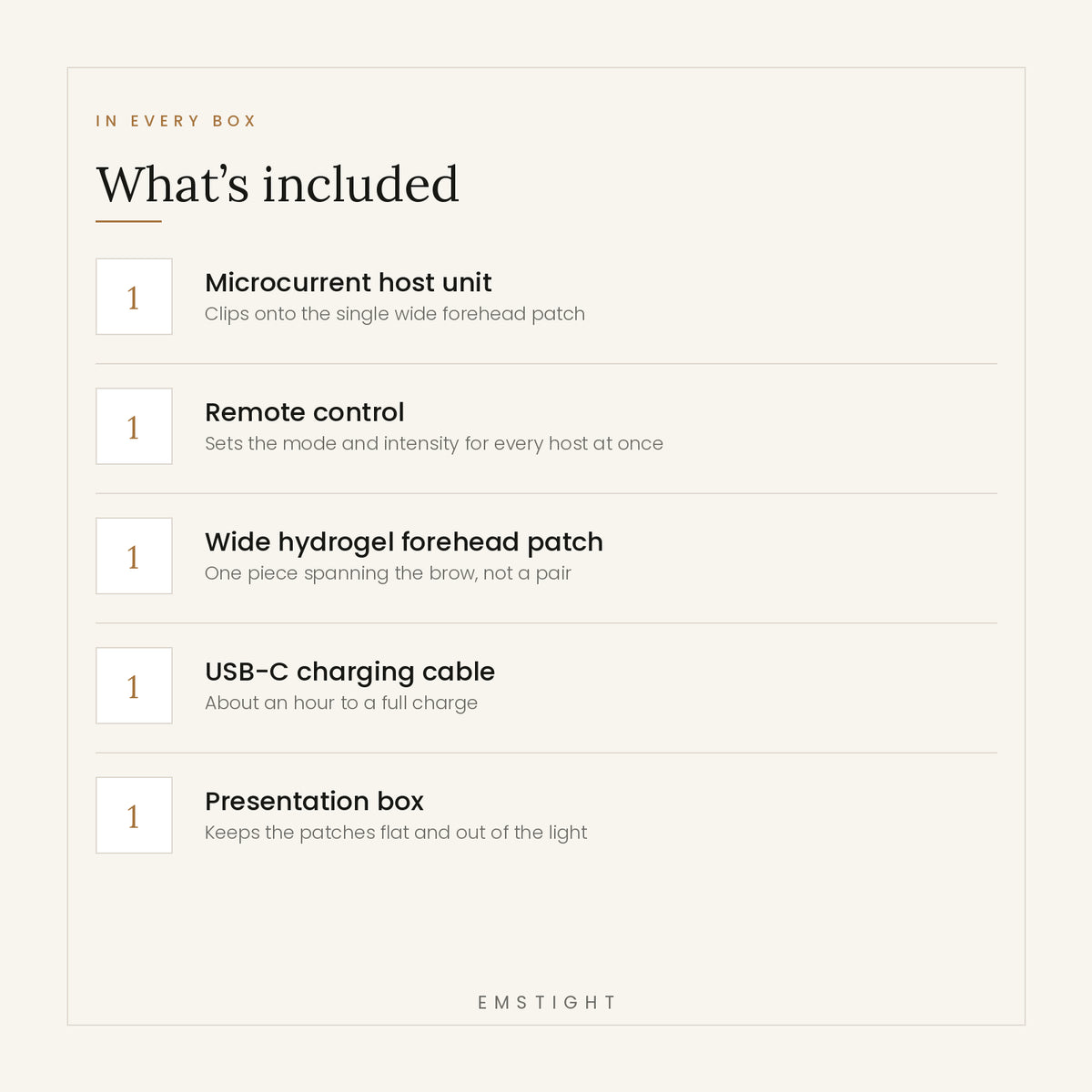Click the Wide hydrogel forehead patch heading
Screen dimensions: 1092x1092
click(404, 542)
